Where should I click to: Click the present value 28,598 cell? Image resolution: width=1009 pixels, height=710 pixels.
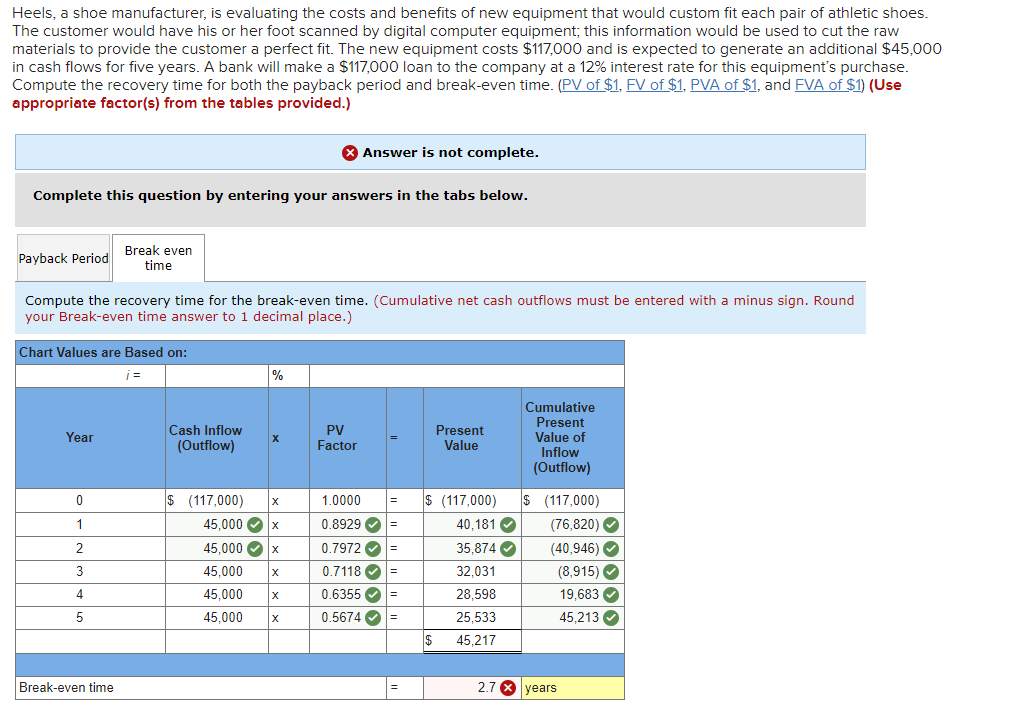(472, 595)
